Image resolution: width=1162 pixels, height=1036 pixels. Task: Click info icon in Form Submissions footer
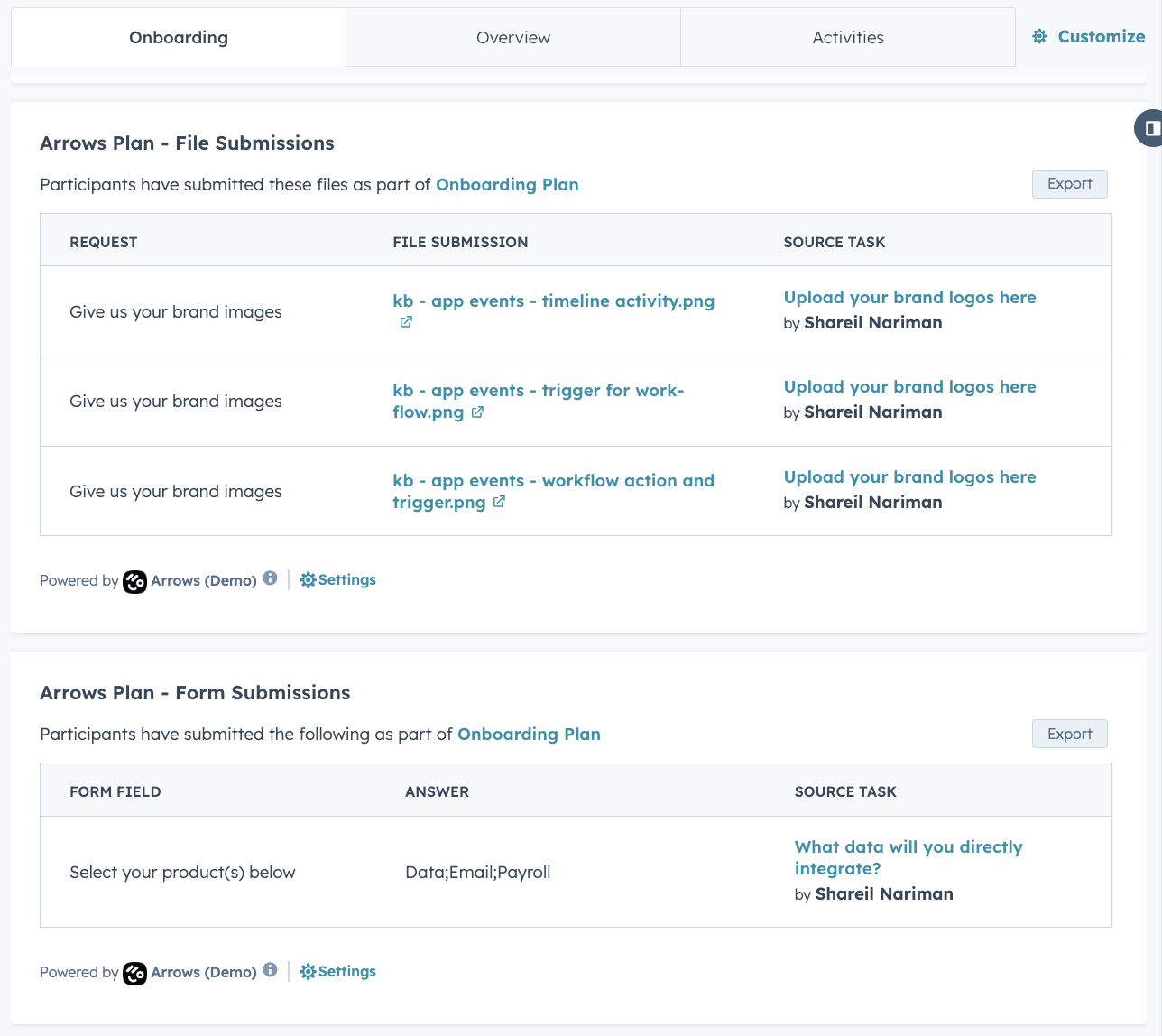coord(271,970)
